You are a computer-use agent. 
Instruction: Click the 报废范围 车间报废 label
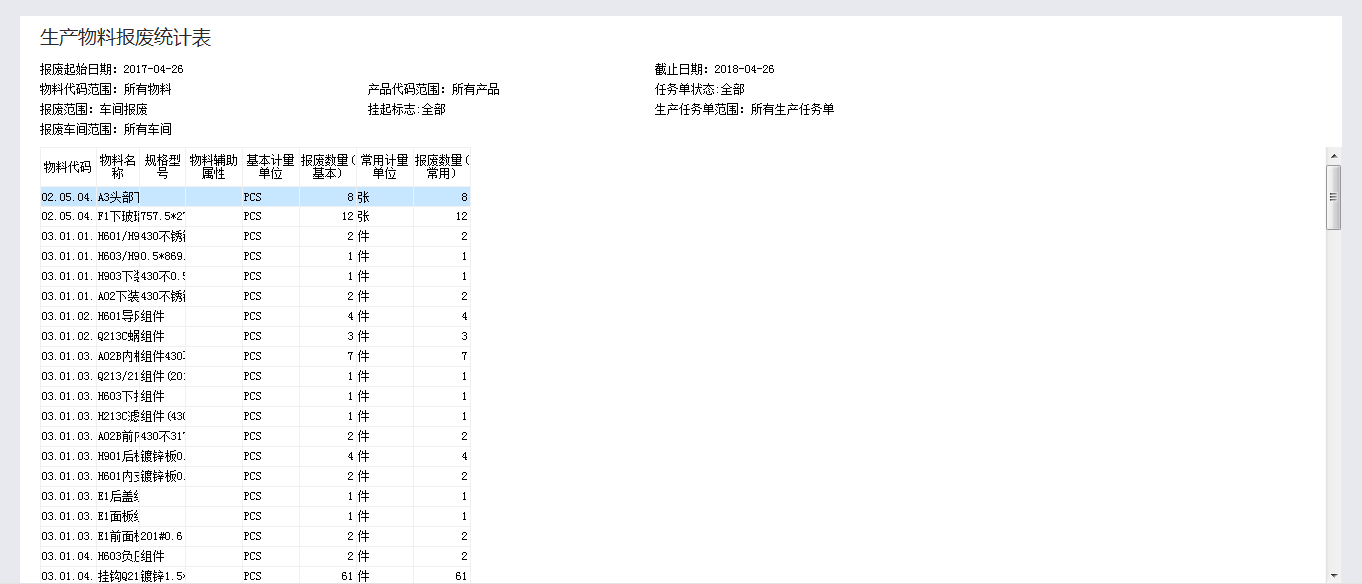(93, 109)
